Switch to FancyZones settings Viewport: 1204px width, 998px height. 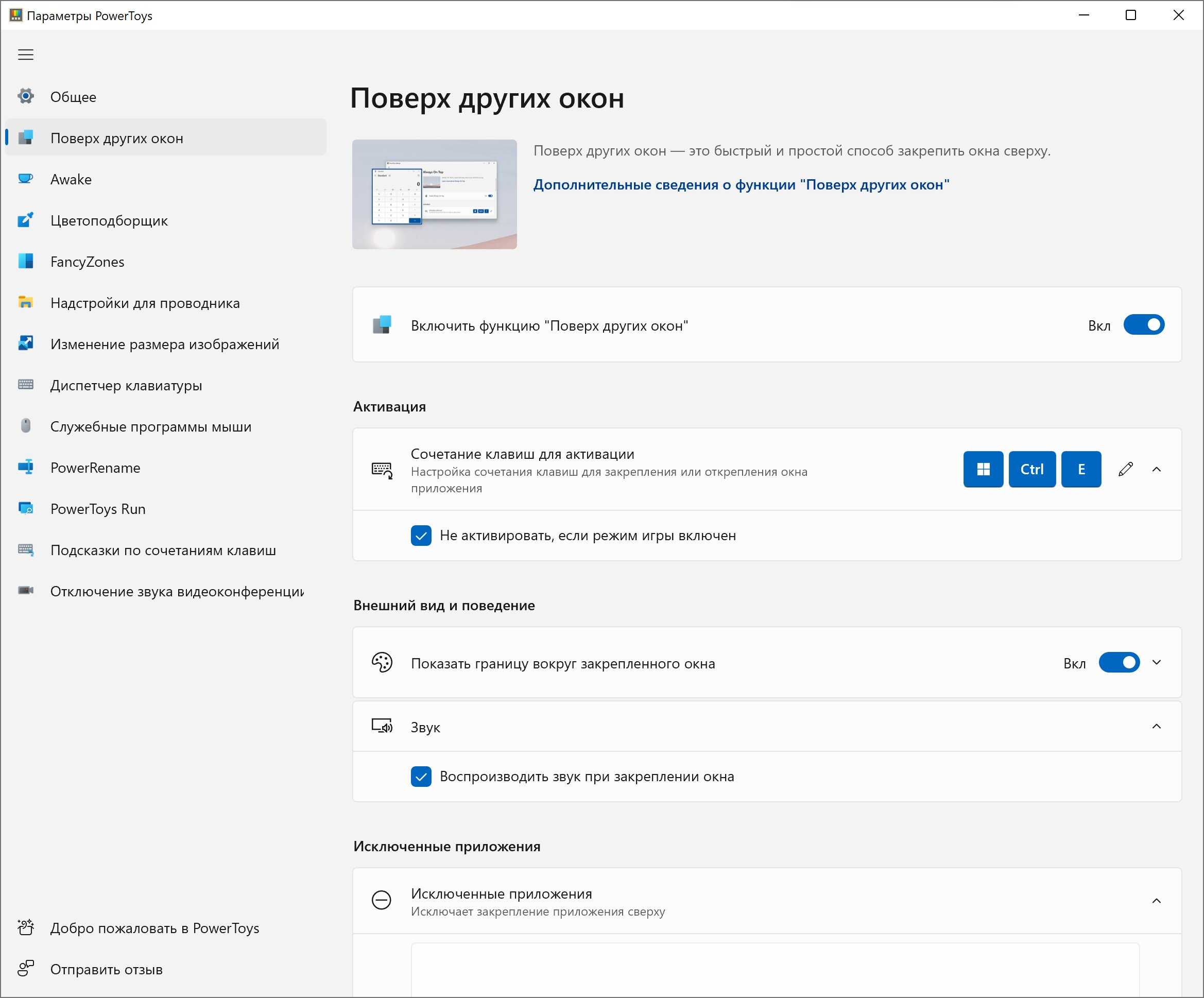(x=166, y=262)
